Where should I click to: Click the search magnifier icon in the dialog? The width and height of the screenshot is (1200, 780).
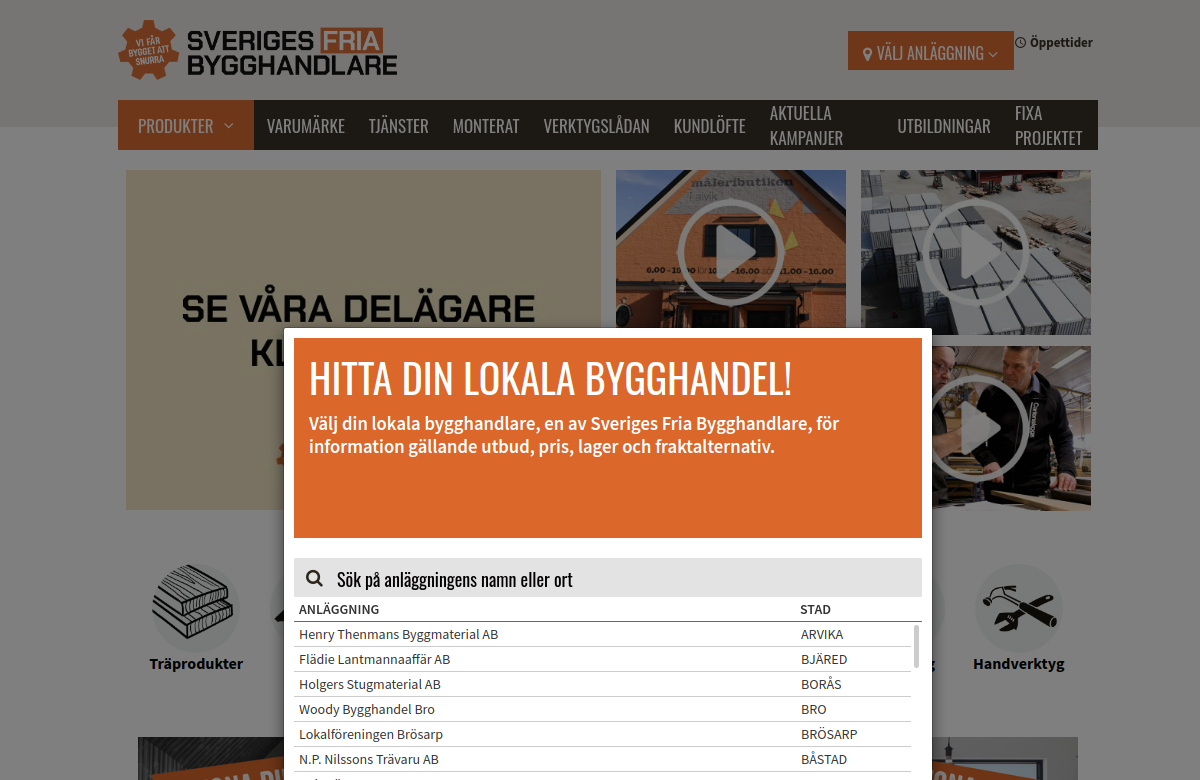pos(314,578)
